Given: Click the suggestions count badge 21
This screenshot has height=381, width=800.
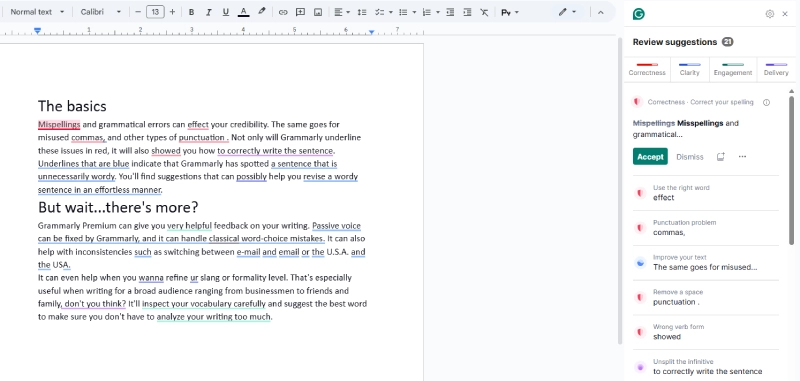Looking at the screenshot, I should [728, 42].
